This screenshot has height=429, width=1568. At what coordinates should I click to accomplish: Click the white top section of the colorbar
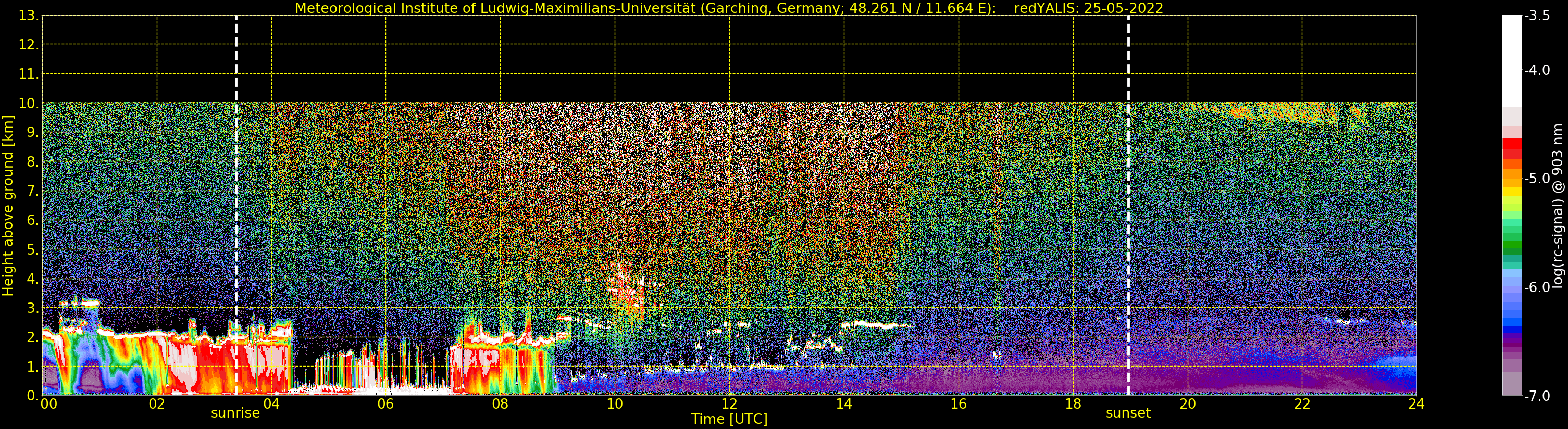[x=1512, y=61]
